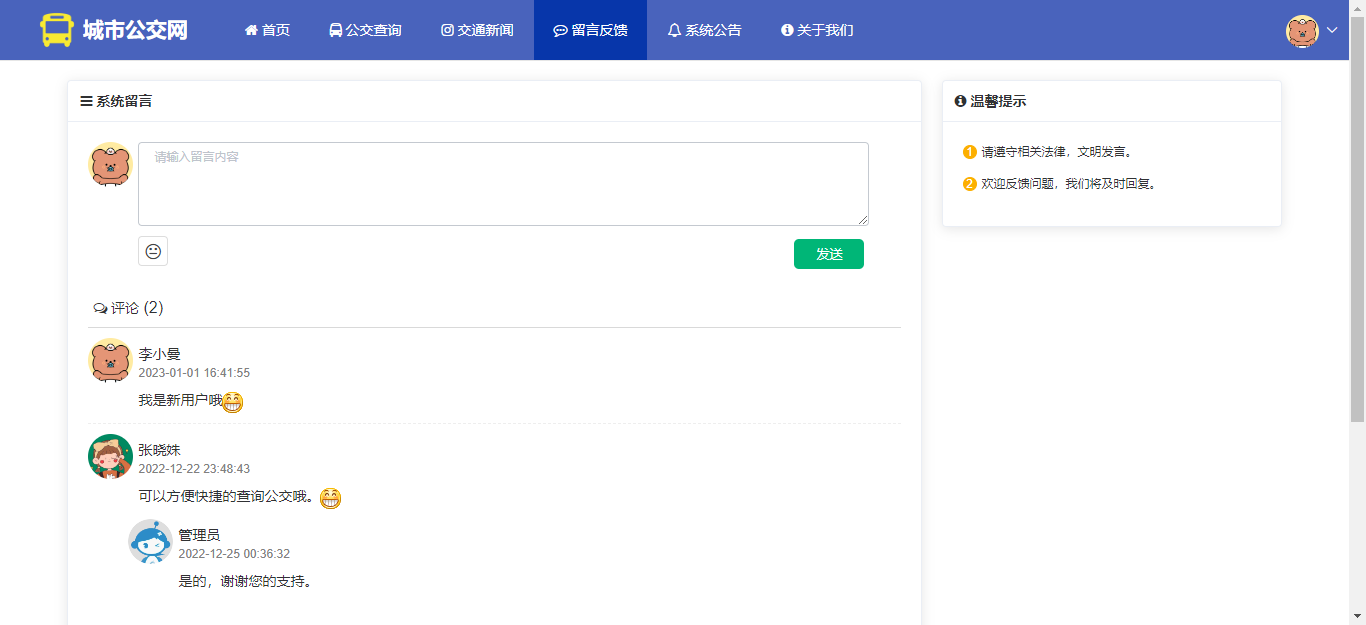This screenshot has height=625, width=1366.
Task: Click the 管理员 robot avatar
Action: 150,541
